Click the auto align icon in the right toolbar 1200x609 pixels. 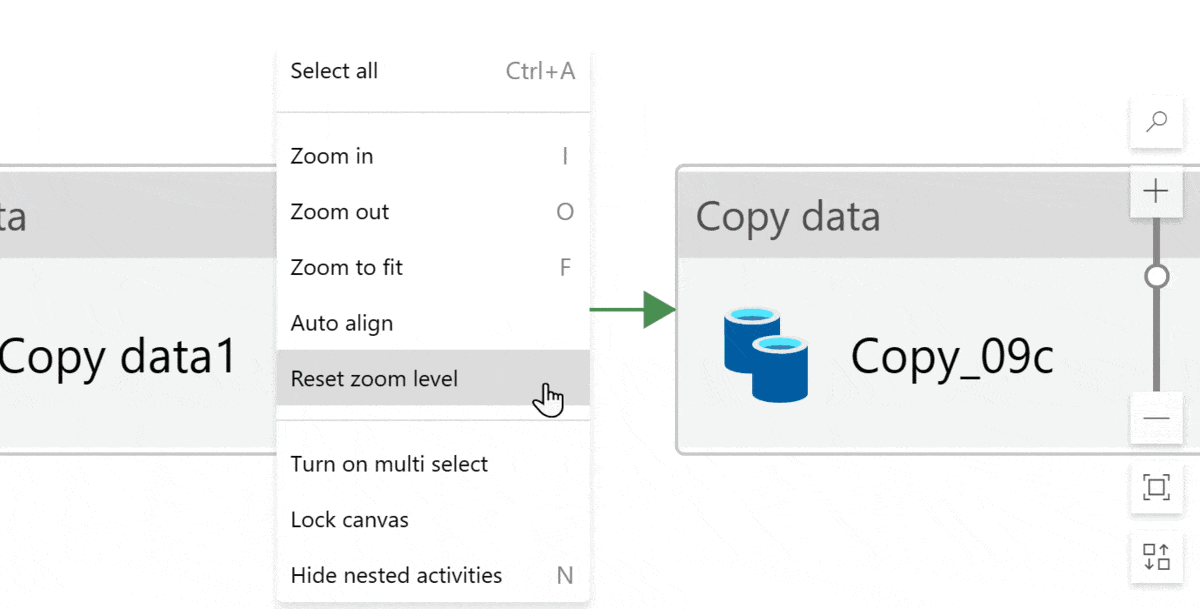tap(1156, 556)
